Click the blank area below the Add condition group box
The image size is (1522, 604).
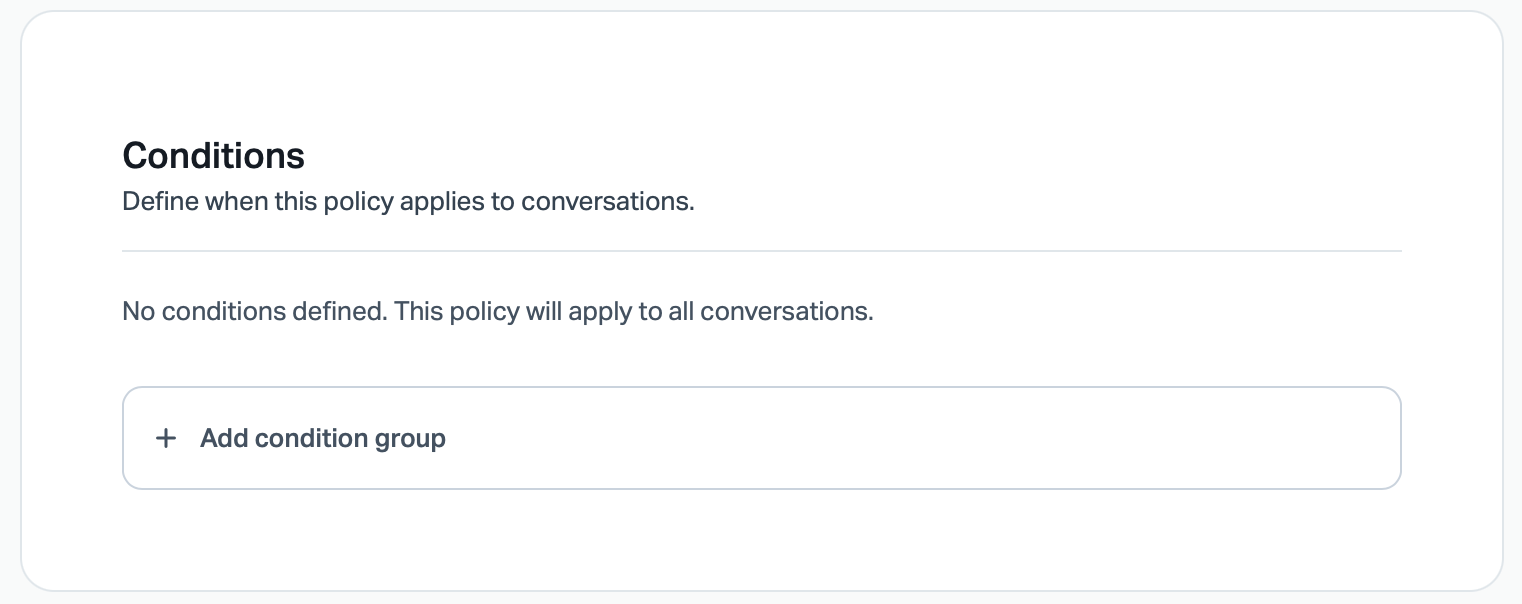pyautogui.click(x=761, y=538)
